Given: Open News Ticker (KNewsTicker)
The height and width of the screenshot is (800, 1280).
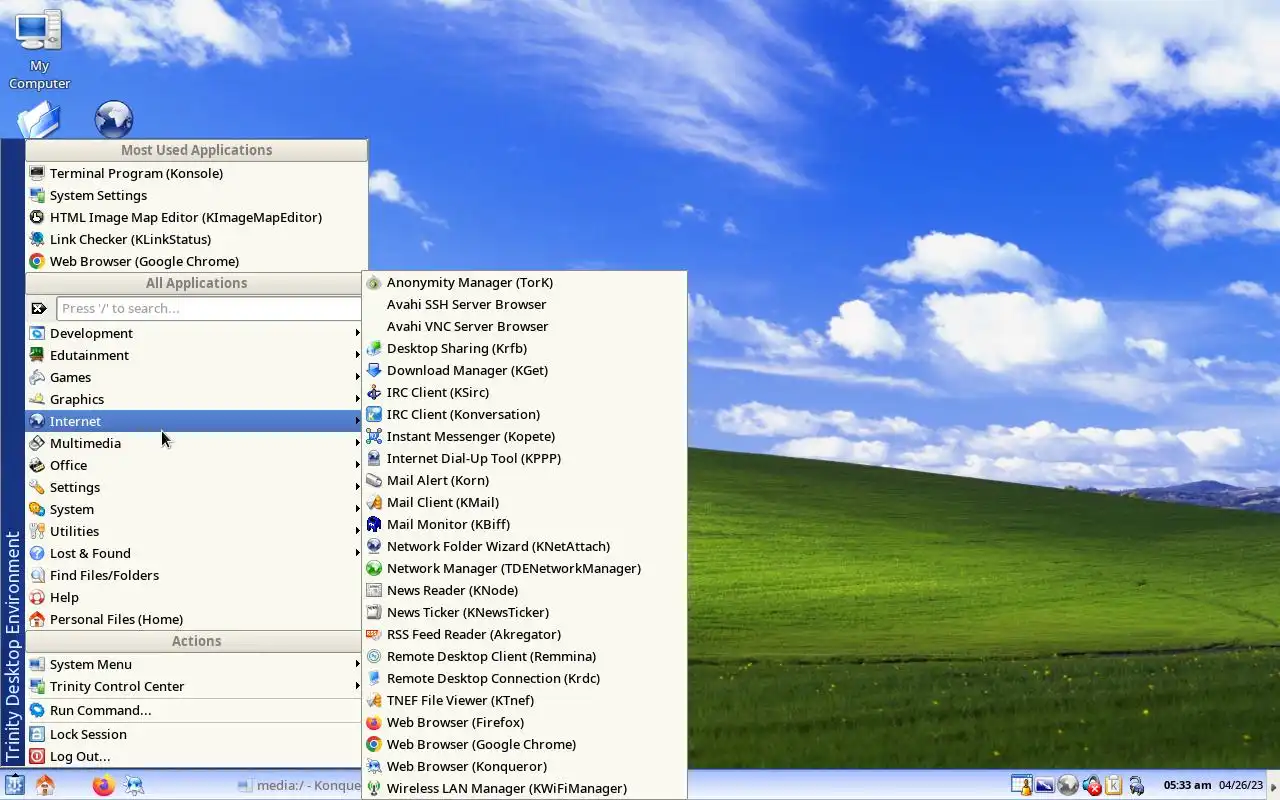Looking at the screenshot, I should click(524, 612).
